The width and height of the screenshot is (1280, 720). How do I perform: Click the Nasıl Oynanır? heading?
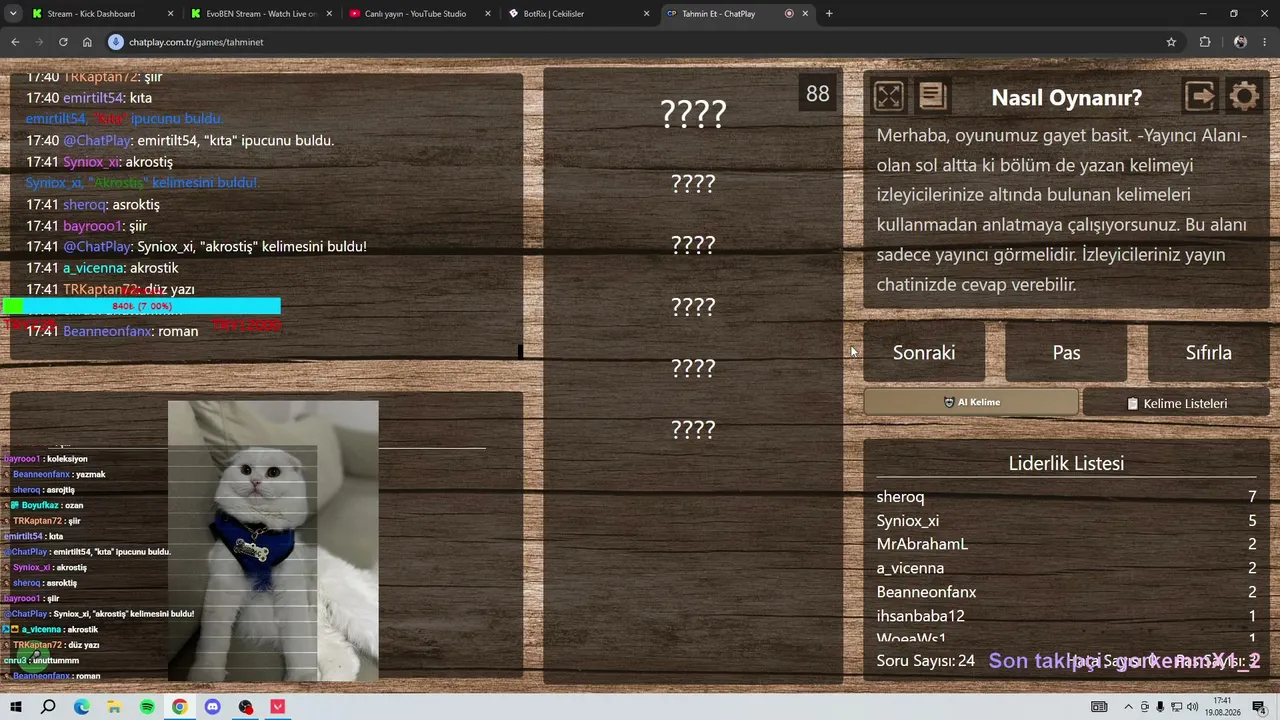[x=1066, y=97]
